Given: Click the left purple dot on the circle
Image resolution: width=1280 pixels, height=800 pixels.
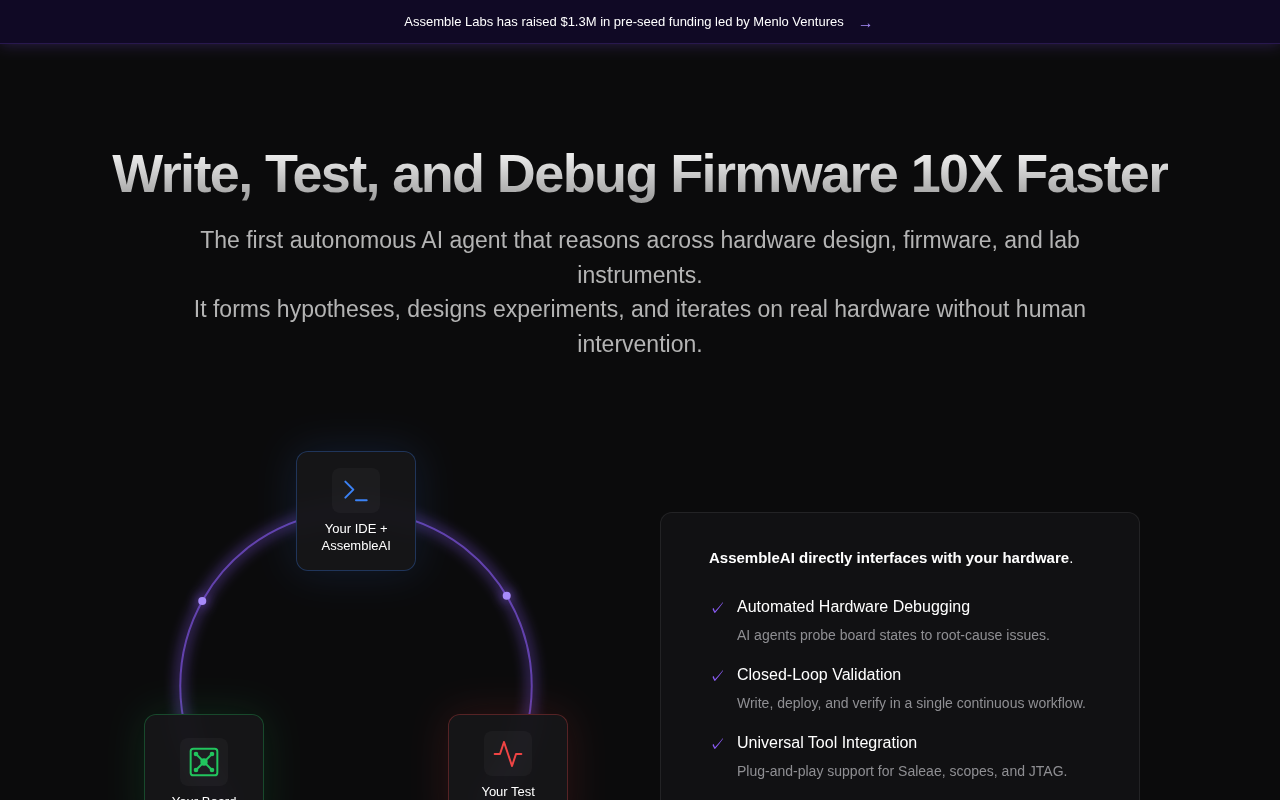Looking at the screenshot, I should pos(202,601).
